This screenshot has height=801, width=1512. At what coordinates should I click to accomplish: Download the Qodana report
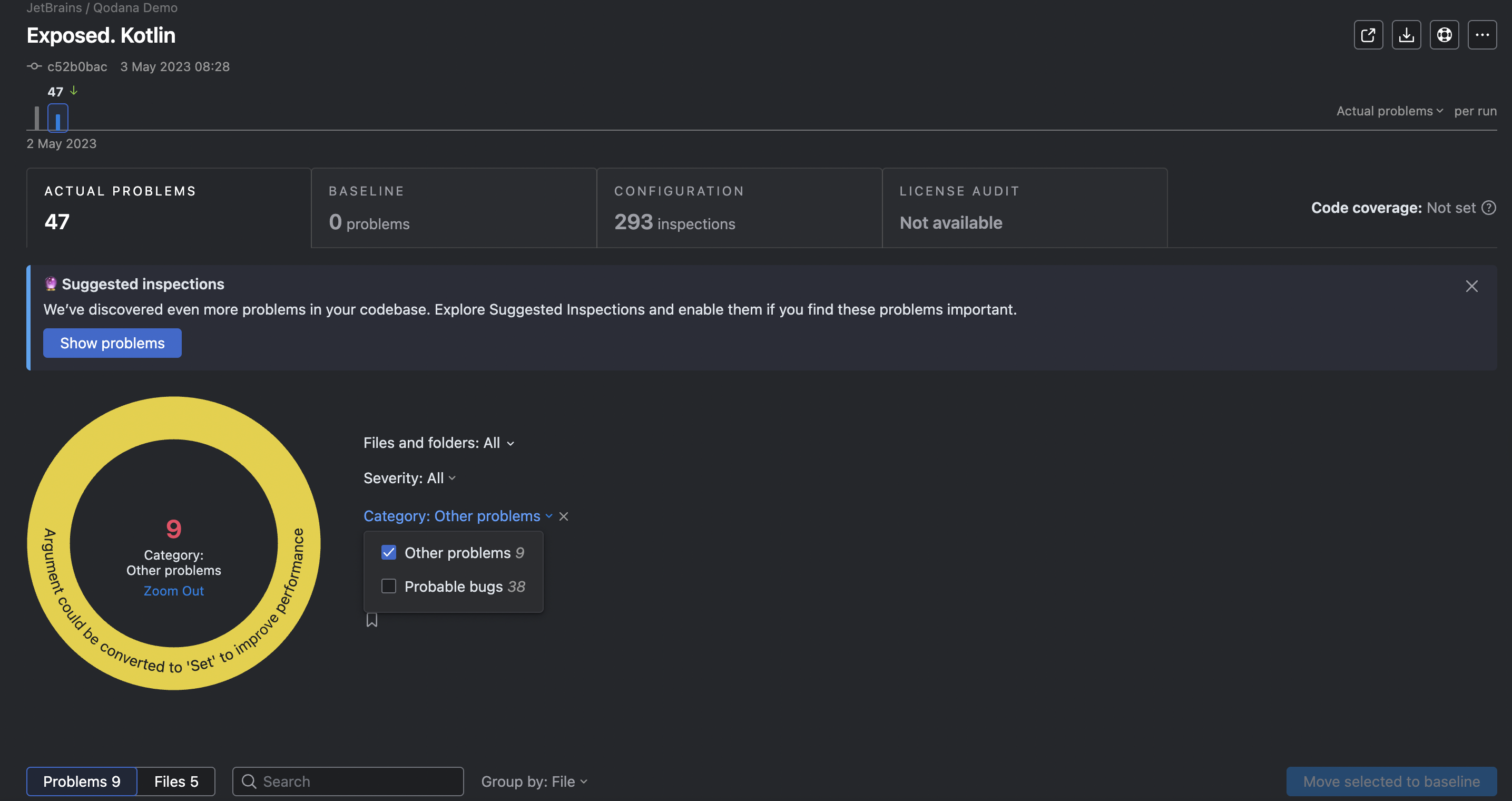click(x=1406, y=35)
